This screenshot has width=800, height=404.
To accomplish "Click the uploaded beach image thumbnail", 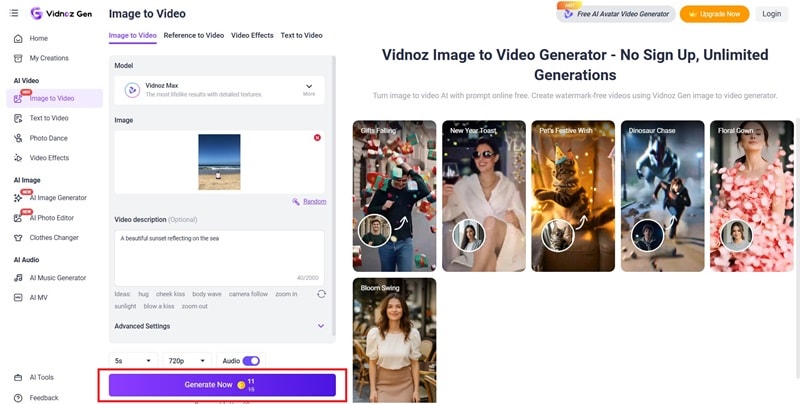I will click(219, 162).
